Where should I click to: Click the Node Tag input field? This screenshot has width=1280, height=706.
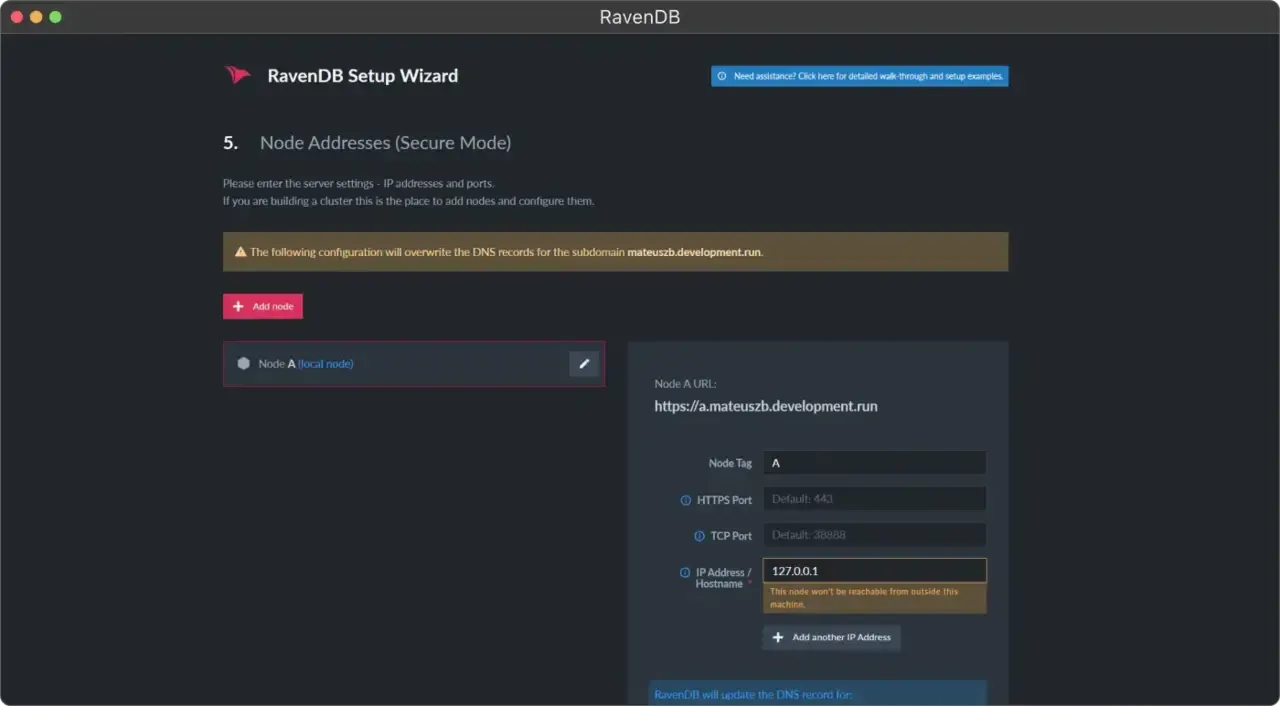pyautogui.click(x=874, y=463)
